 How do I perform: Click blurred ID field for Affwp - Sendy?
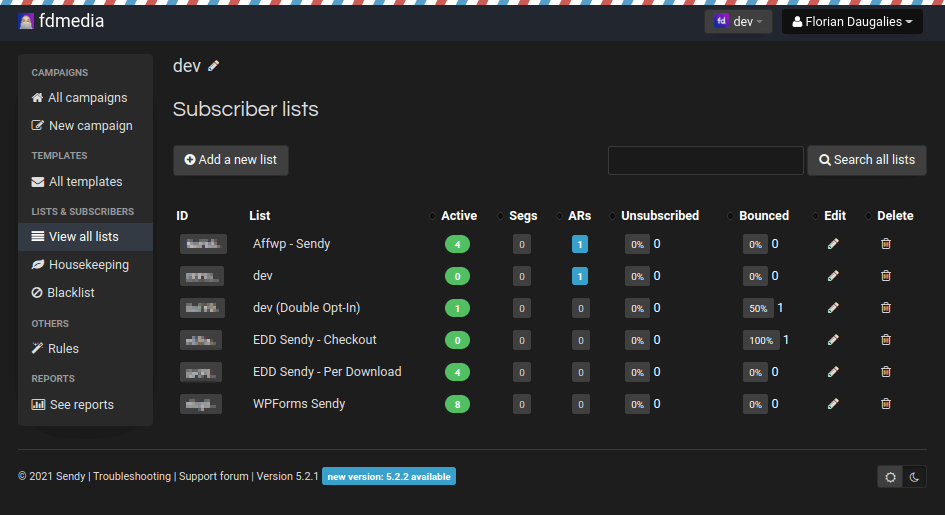click(x=203, y=244)
